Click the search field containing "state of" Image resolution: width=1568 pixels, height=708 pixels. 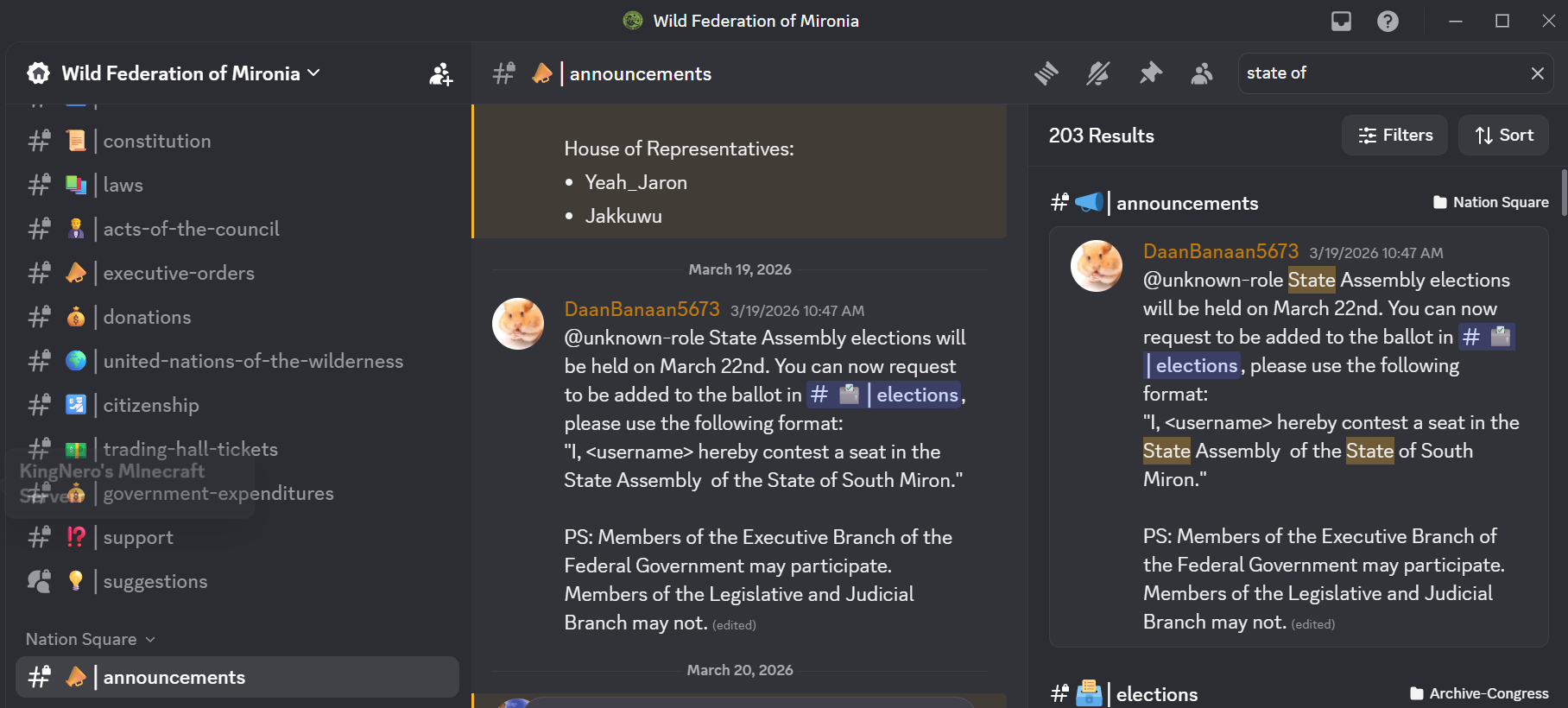point(1381,73)
